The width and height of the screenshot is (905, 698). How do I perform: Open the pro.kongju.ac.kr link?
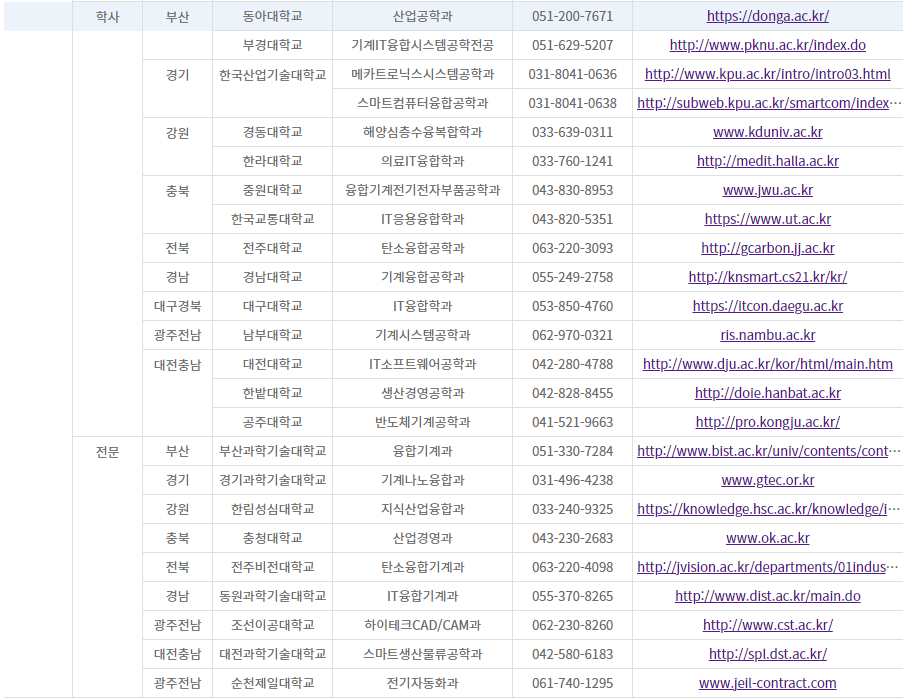(x=768, y=422)
